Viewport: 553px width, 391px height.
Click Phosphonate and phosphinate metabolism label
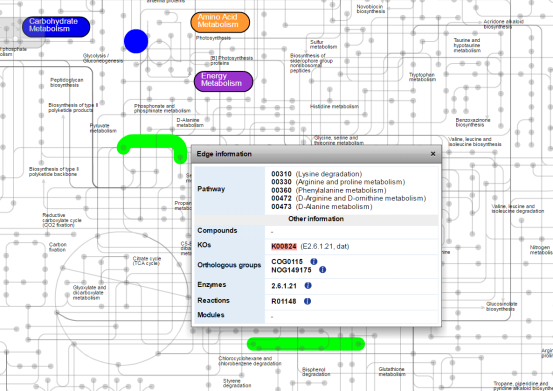[x=162, y=108]
